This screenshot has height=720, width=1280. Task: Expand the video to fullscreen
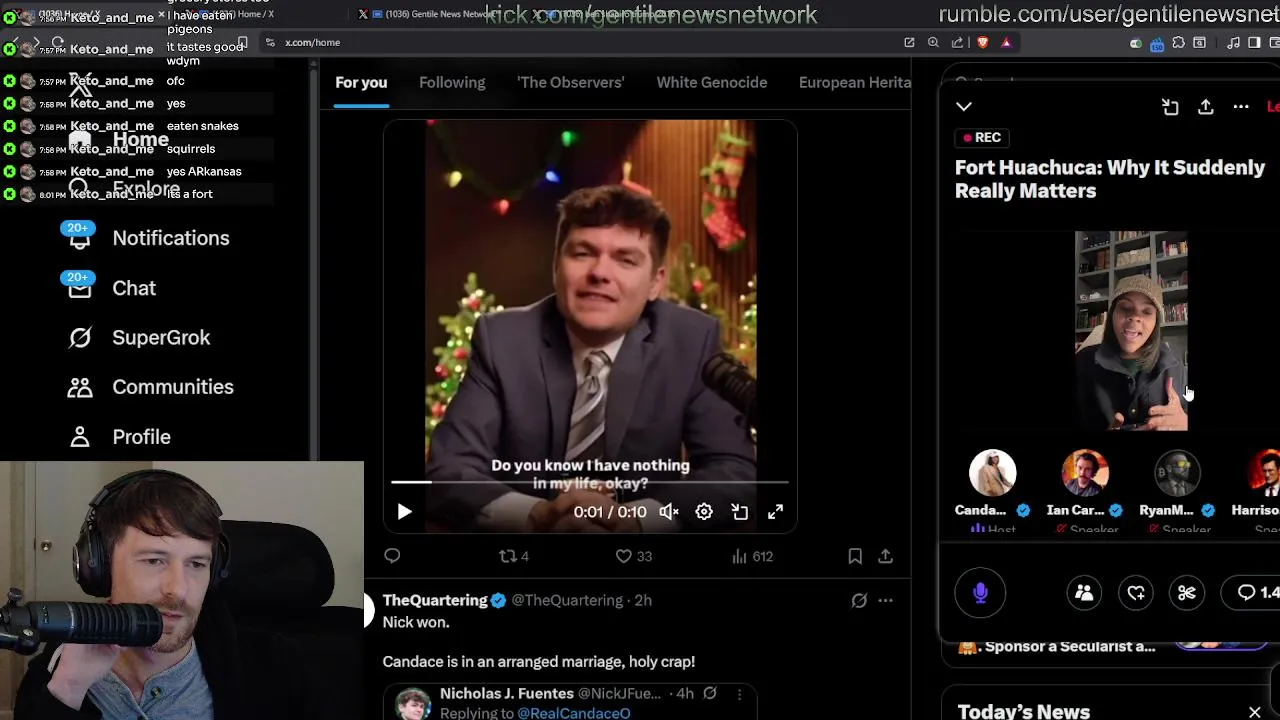[x=775, y=512]
